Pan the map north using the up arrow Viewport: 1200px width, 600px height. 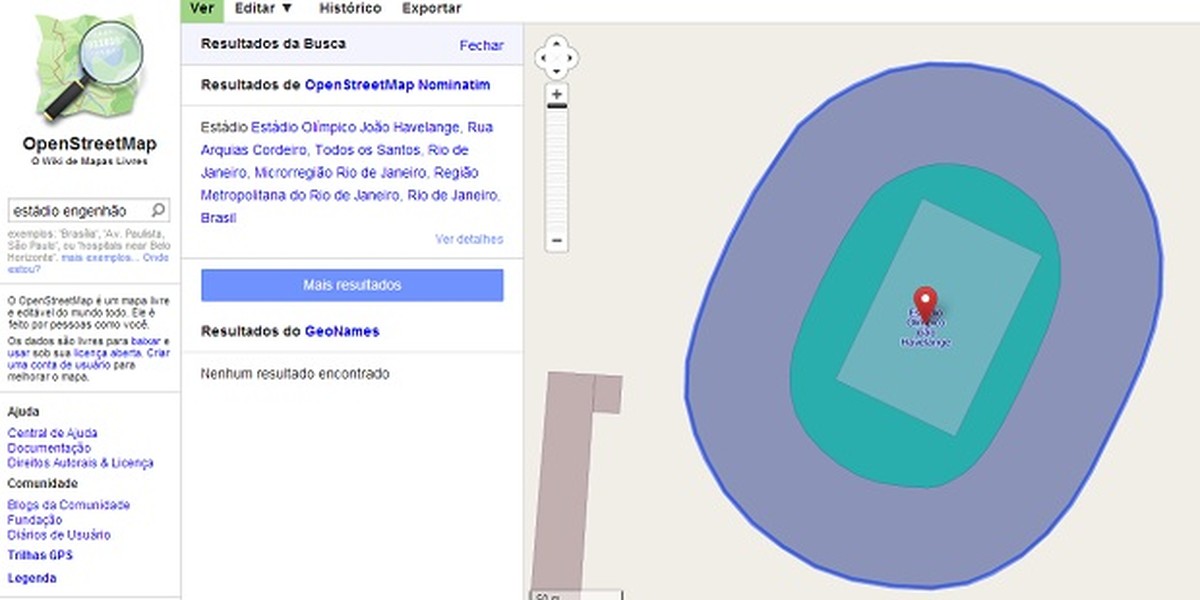coord(558,43)
